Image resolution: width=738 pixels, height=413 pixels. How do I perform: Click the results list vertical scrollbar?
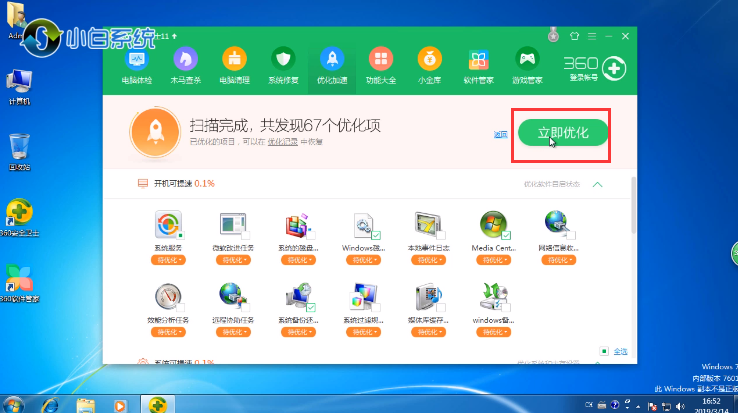pyautogui.click(x=634, y=205)
